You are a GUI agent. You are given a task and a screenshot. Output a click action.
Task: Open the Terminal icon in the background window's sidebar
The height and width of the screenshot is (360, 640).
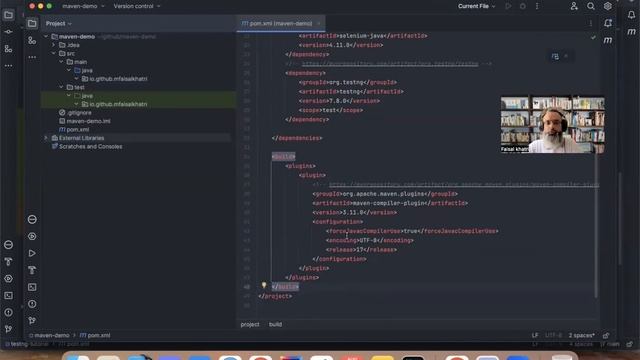click(8, 296)
